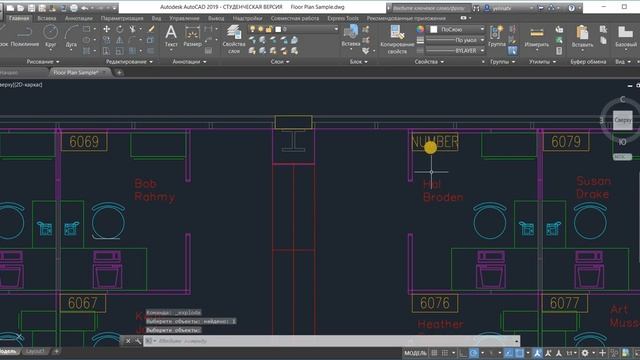Click the white ПоСлою color box
This screenshot has width=640, height=360.
tap(433, 29)
